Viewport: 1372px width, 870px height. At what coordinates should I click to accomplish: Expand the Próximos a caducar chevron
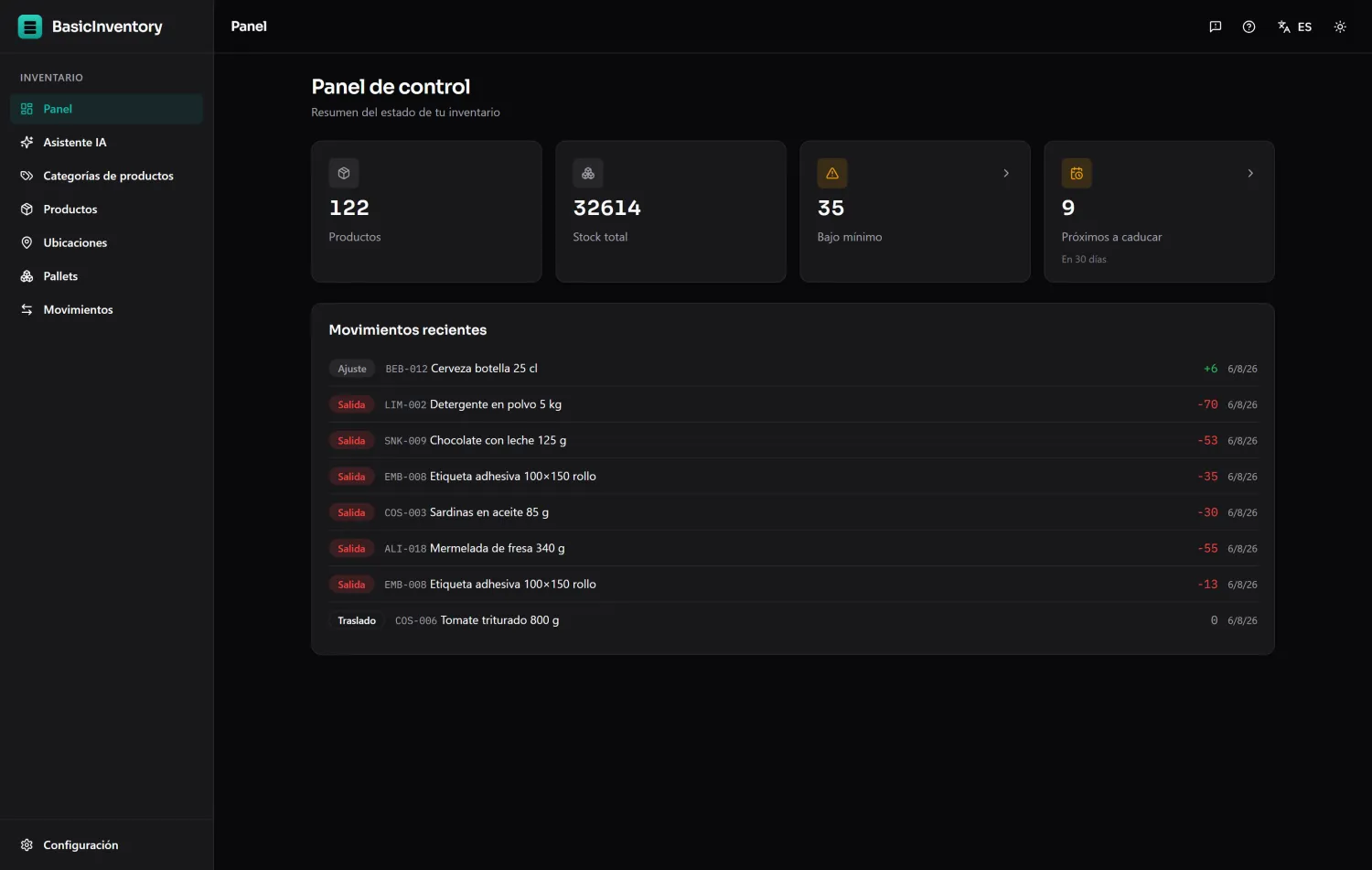click(1250, 173)
